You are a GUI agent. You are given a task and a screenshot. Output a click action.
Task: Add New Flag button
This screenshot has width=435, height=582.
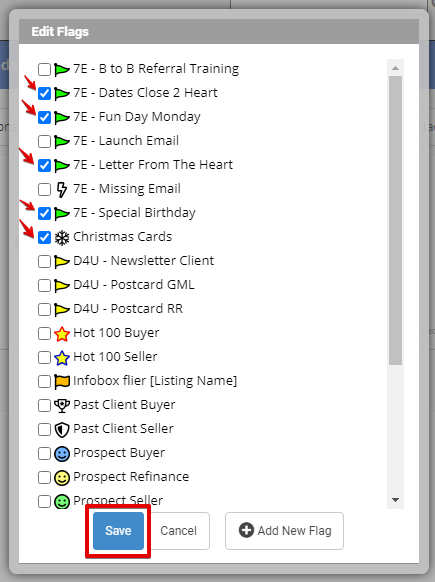tap(284, 531)
